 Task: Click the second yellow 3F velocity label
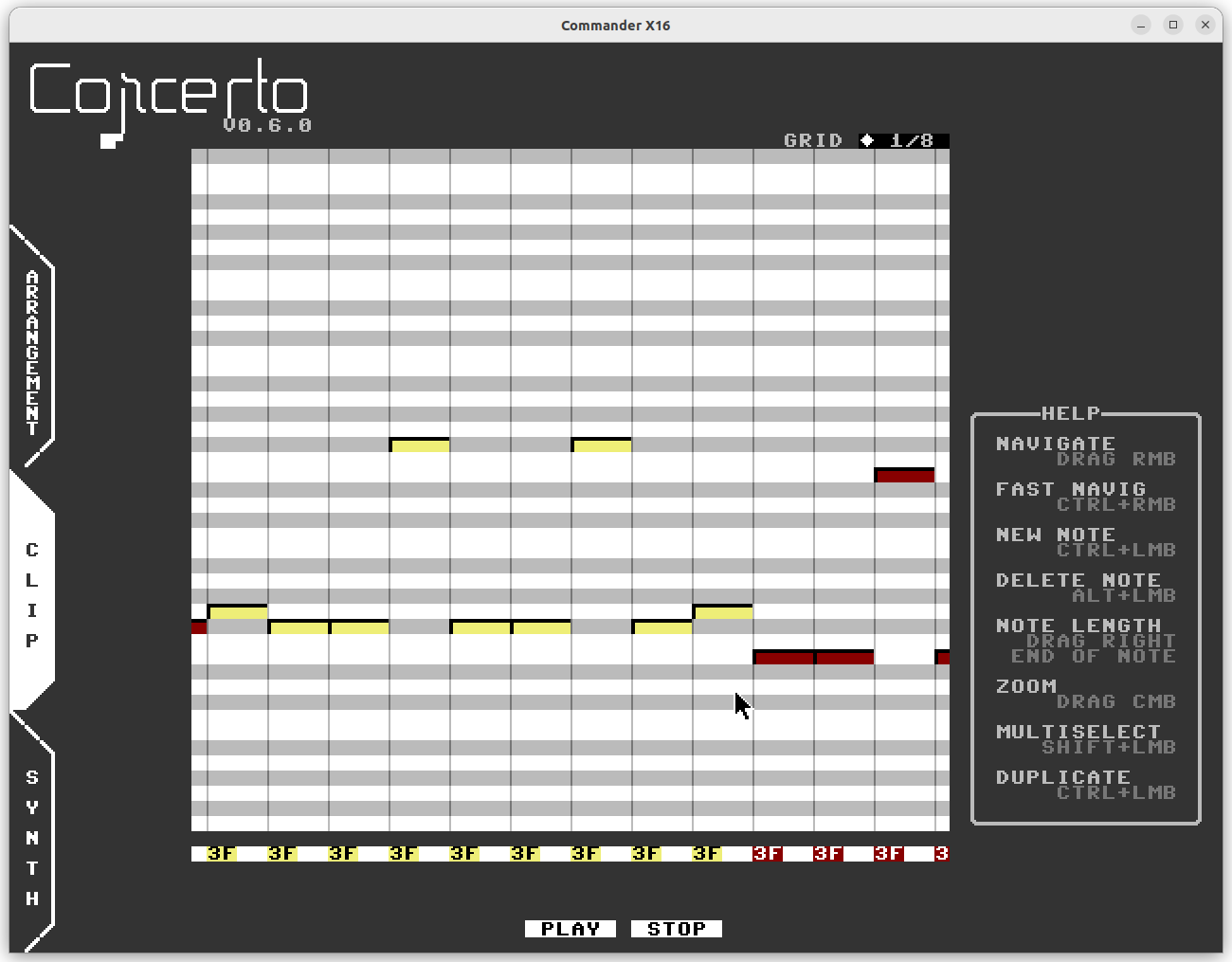[x=282, y=854]
